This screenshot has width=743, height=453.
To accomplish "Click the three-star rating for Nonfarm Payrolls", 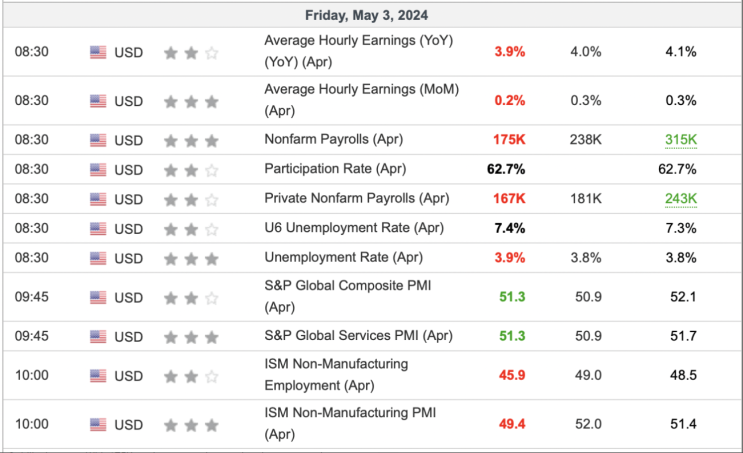I will (x=191, y=141).
